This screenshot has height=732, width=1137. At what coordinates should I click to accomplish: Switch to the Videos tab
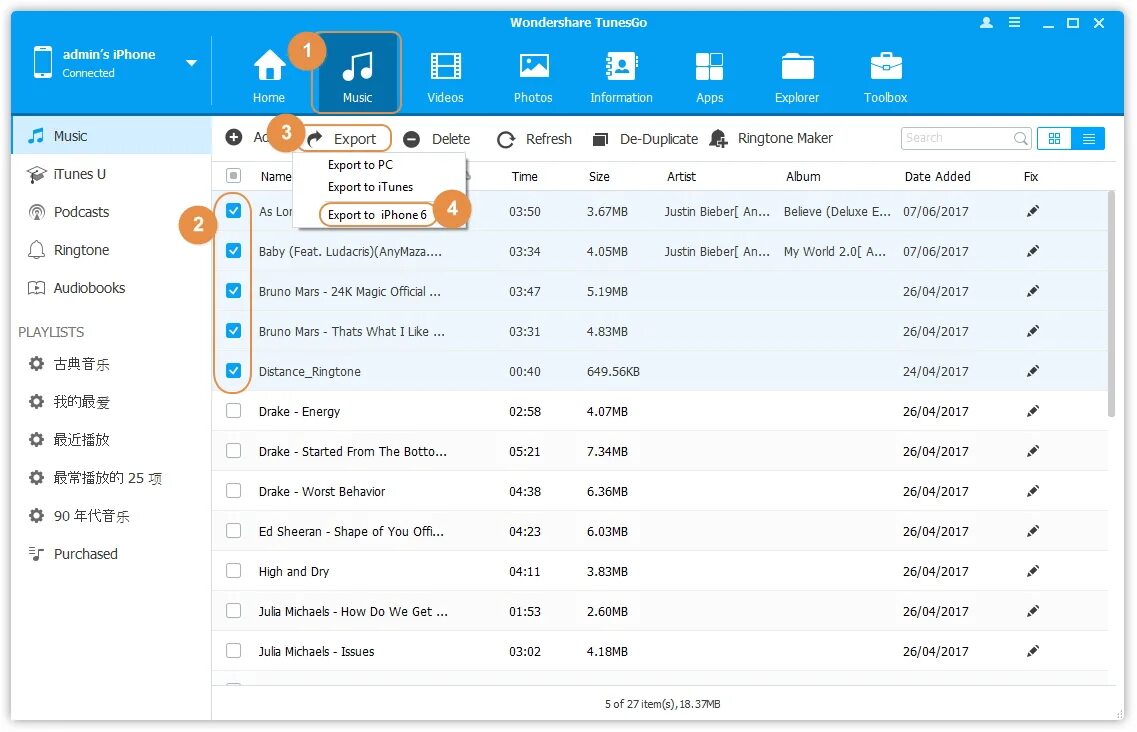pyautogui.click(x=445, y=75)
